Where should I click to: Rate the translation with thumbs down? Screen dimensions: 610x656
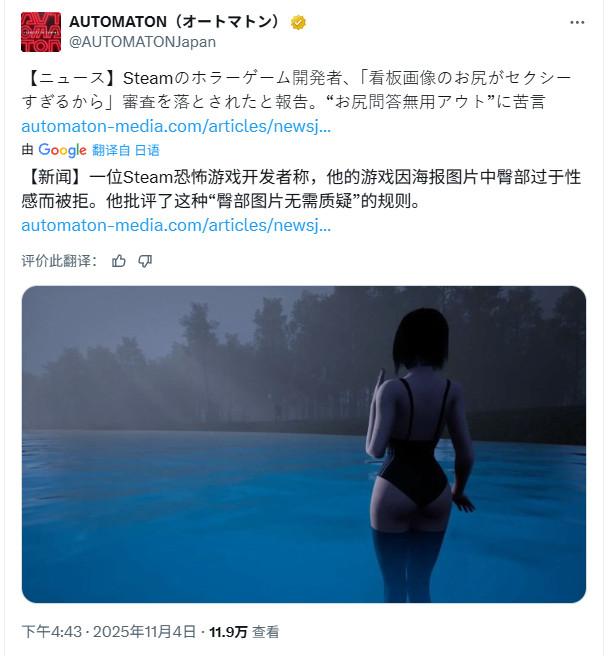tap(145, 261)
